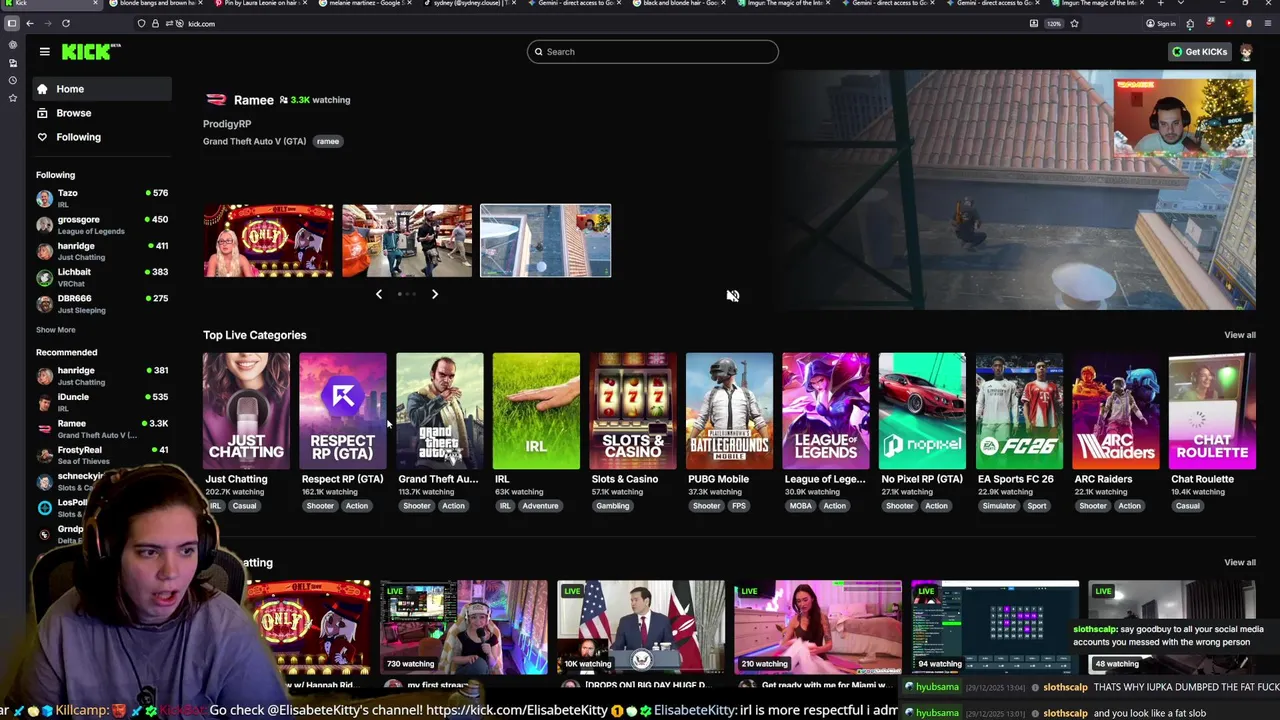The height and width of the screenshot is (720, 1280).
Task: Switch to the melanie martinez Google tab
Action: [x=366, y=4]
